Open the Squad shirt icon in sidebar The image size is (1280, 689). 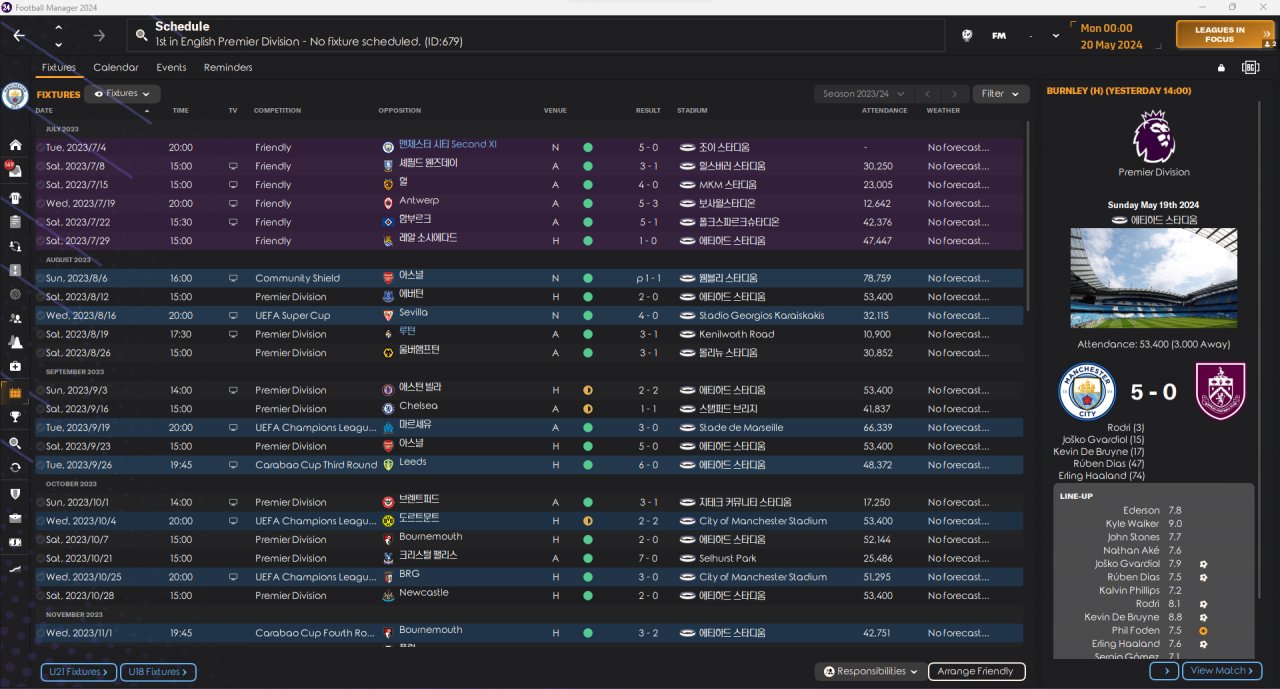pyautogui.click(x=15, y=196)
